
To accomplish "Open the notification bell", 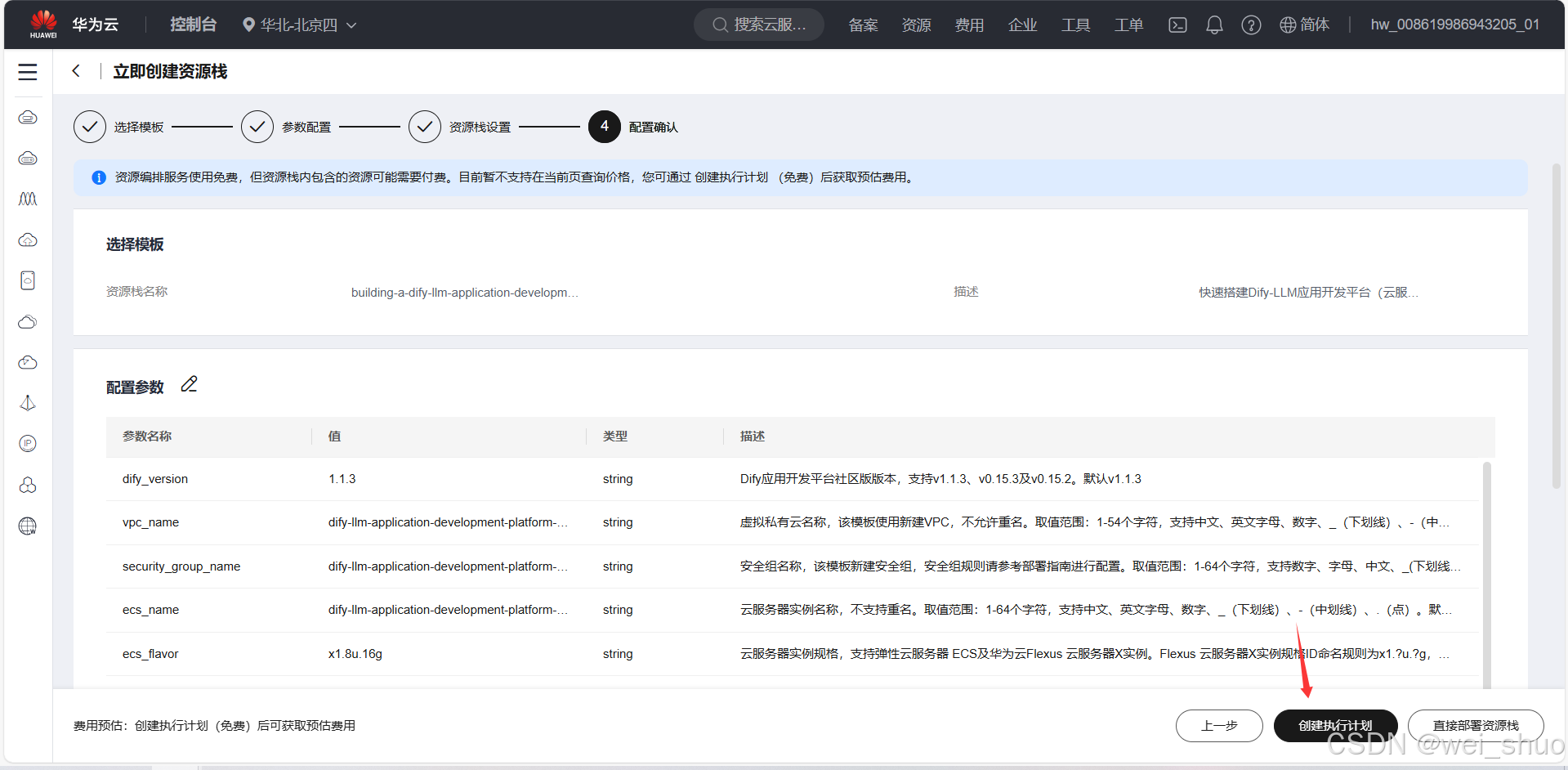I will 1214,25.
